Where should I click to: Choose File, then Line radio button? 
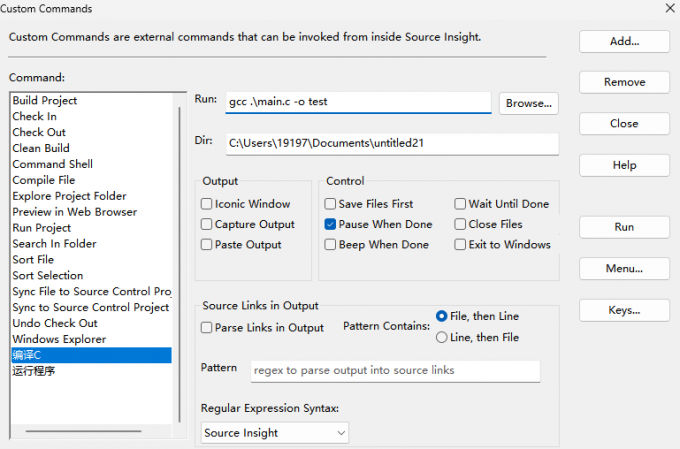pos(442,316)
